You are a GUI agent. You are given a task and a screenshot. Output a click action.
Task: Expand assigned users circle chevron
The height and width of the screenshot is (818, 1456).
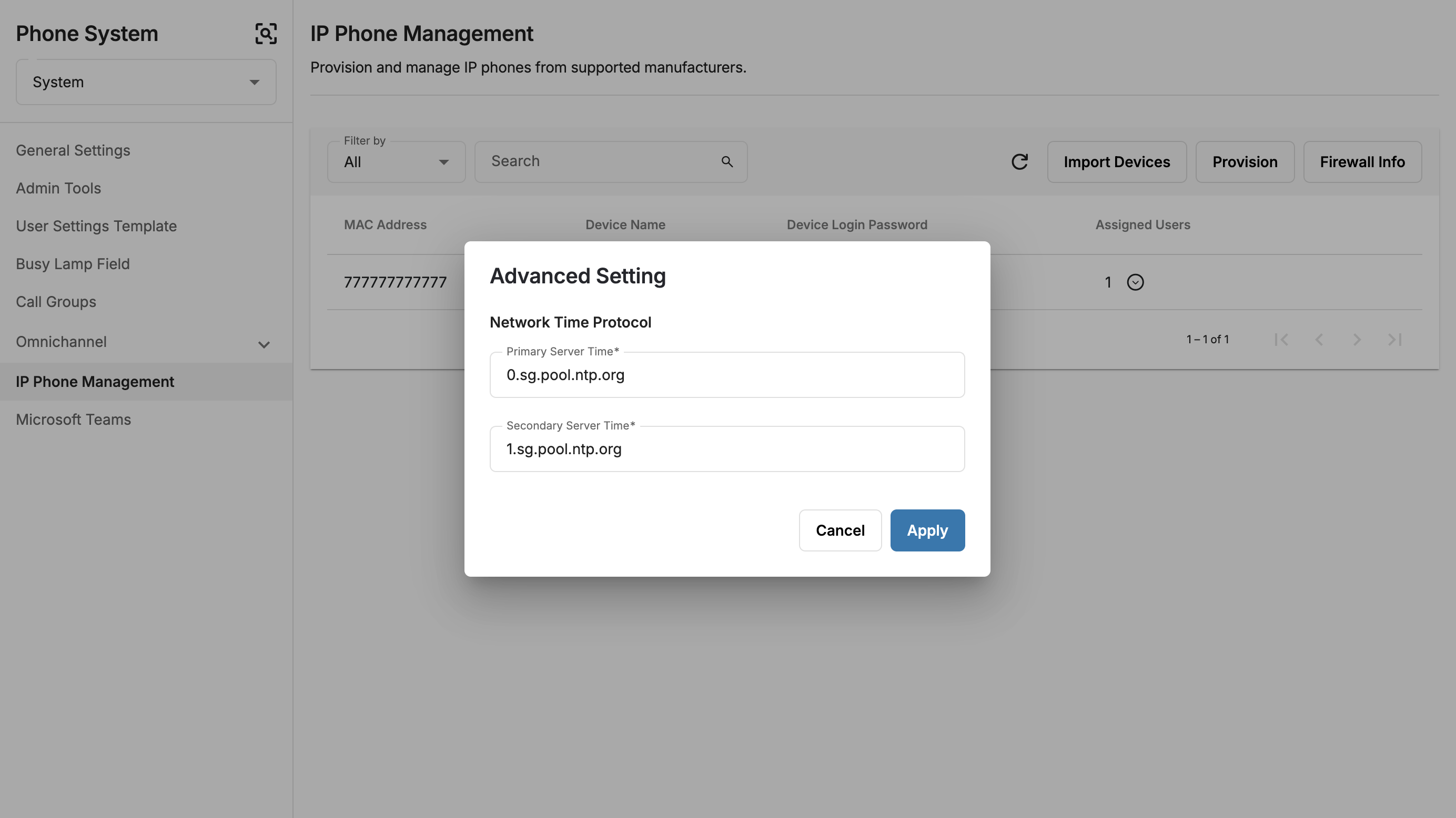click(x=1135, y=282)
